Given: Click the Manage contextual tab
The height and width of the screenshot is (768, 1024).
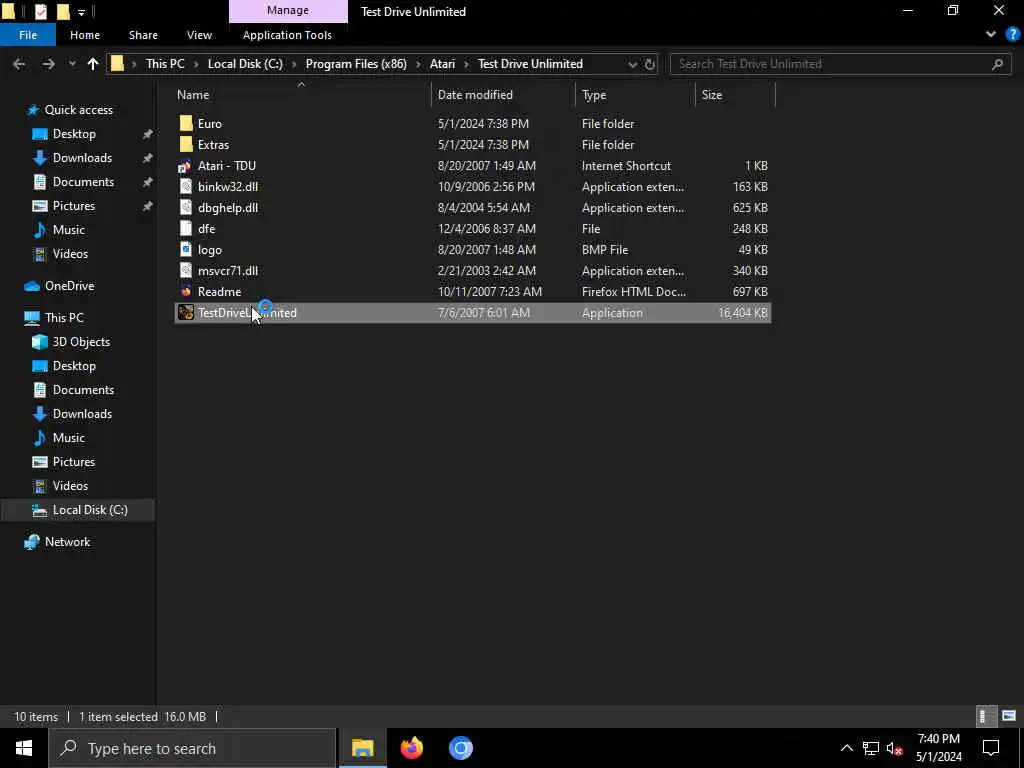Looking at the screenshot, I should 288,10.
